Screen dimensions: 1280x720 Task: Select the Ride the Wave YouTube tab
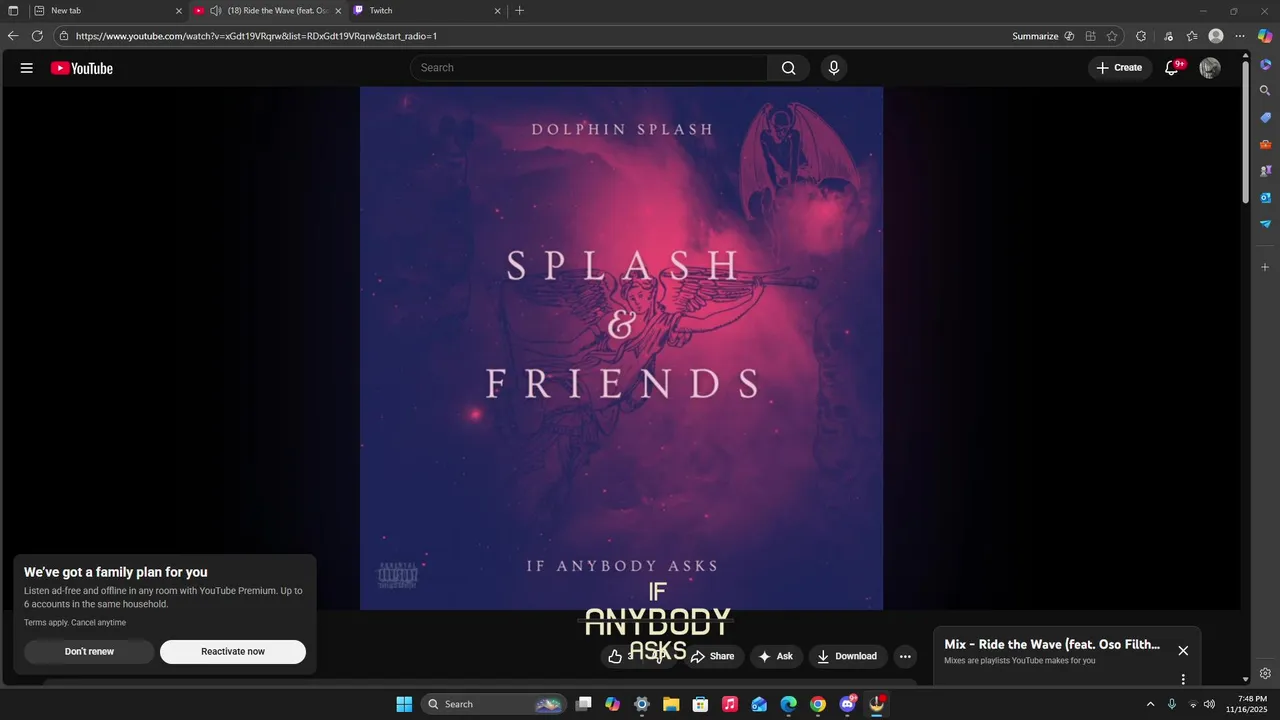pyautogui.click(x=267, y=11)
